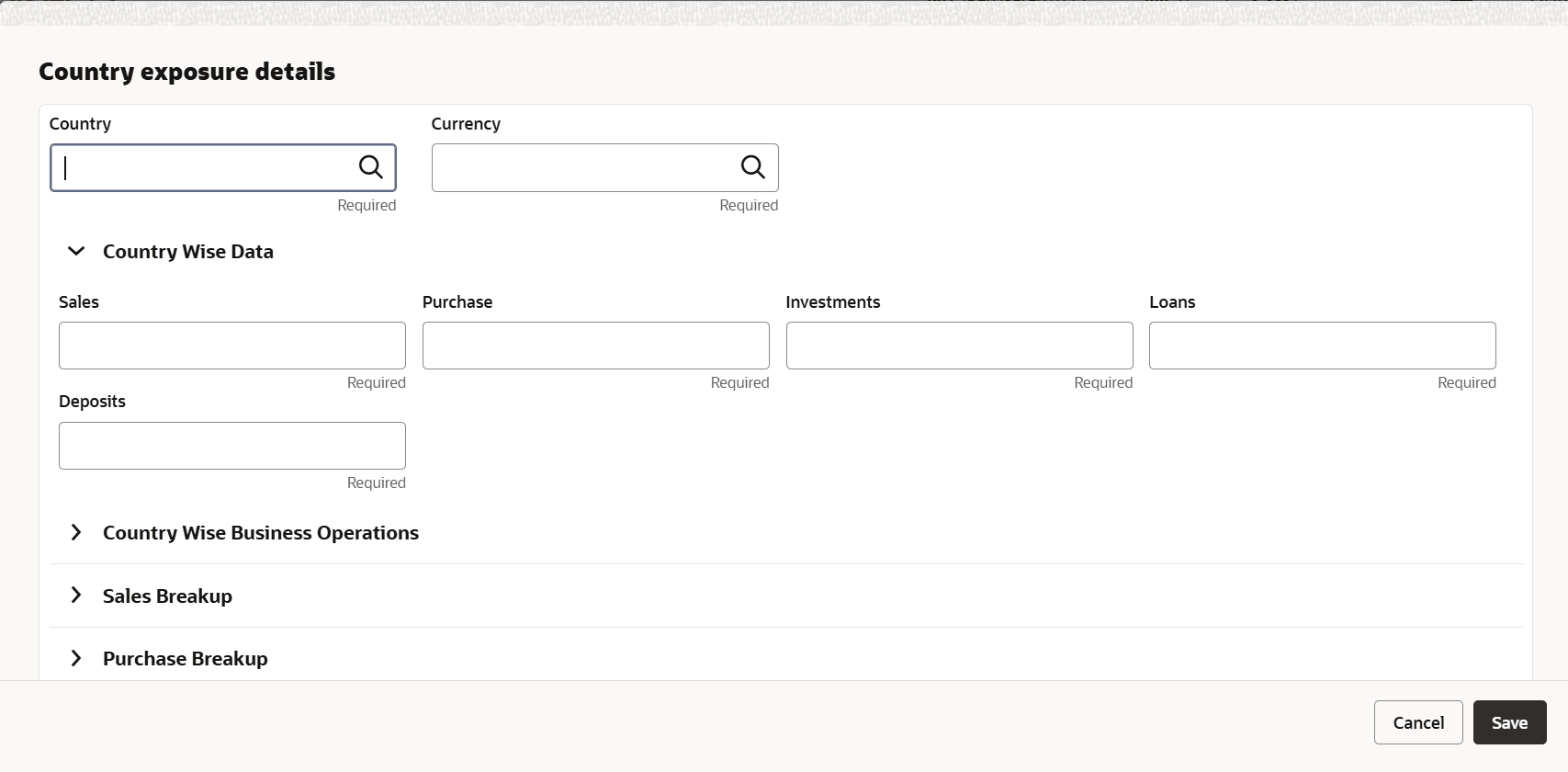The width and height of the screenshot is (1568, 772).
Task: Select the Country Wise Data heading text
Action: point(188,252)
